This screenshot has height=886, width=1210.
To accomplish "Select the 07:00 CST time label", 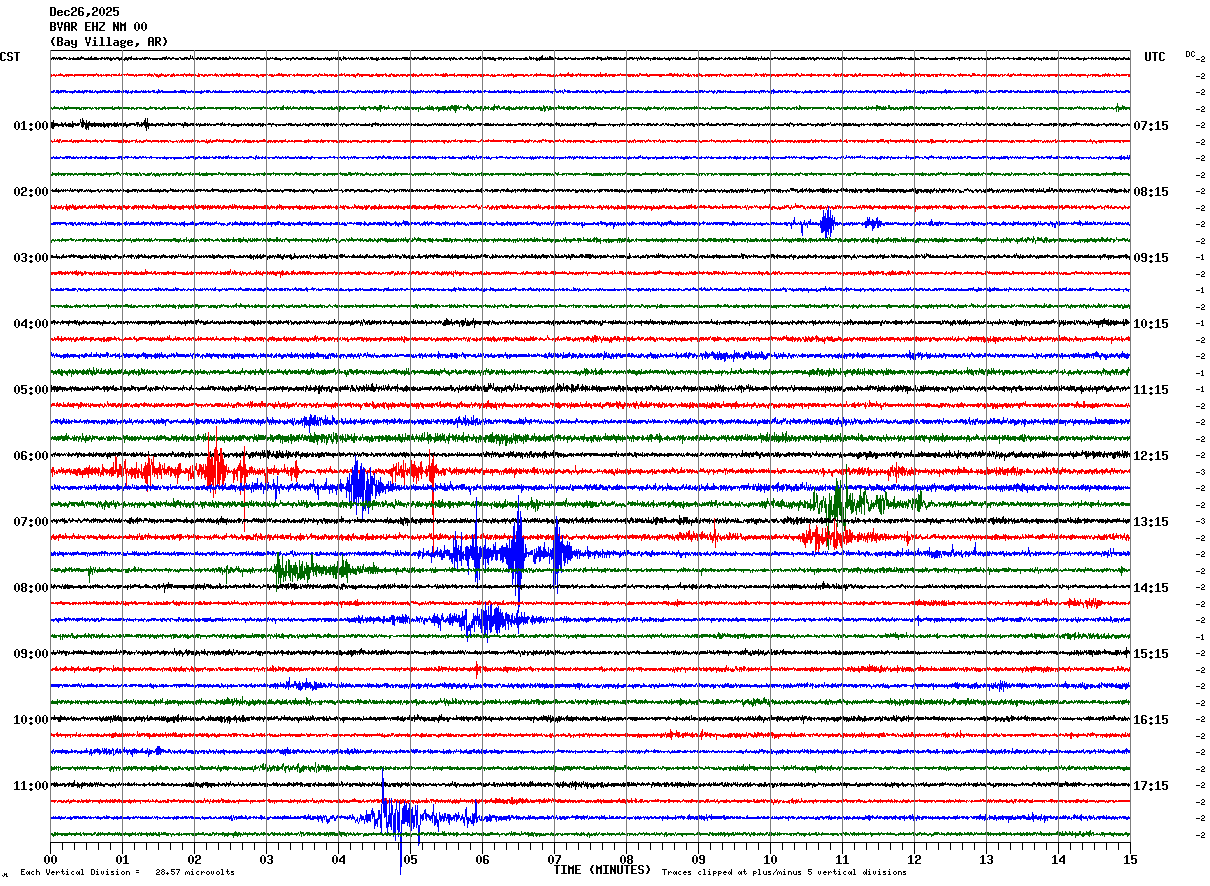I will click(x=31, y=522).
